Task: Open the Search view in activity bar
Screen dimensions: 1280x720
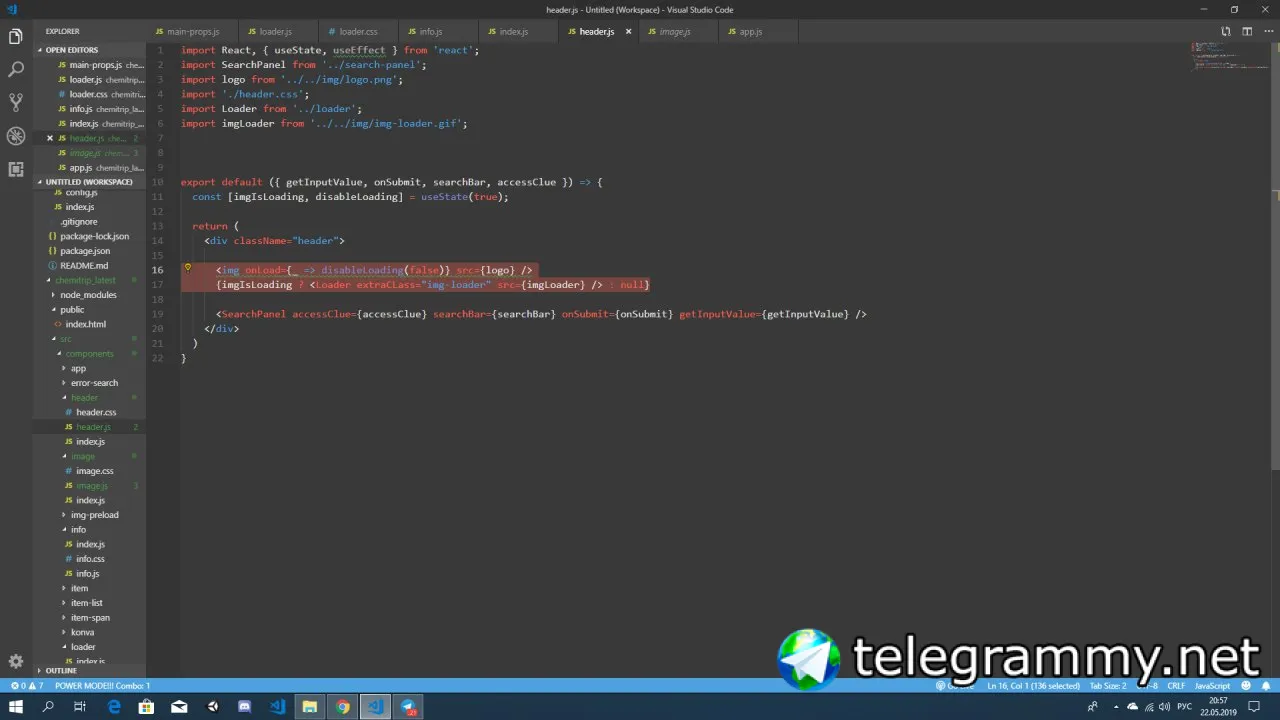Action: [x=15, y=70]
